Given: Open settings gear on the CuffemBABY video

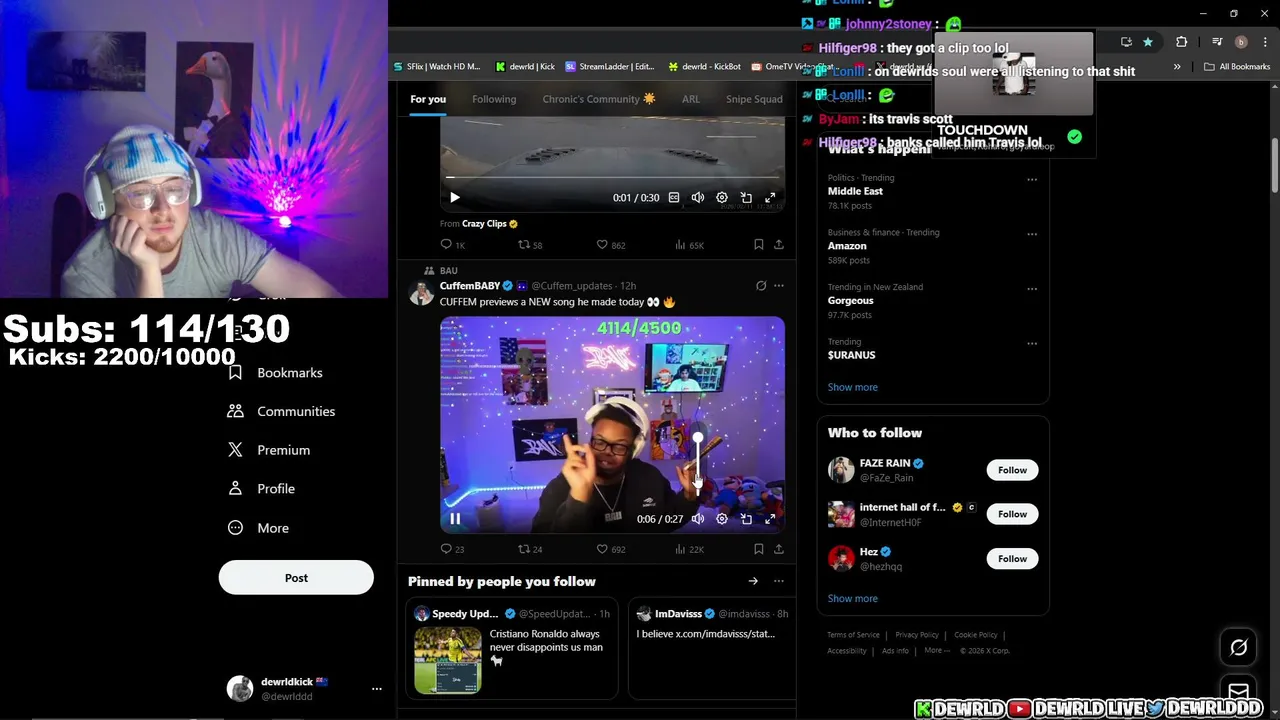Looking at the screenshot, I should tap(722, 519).
